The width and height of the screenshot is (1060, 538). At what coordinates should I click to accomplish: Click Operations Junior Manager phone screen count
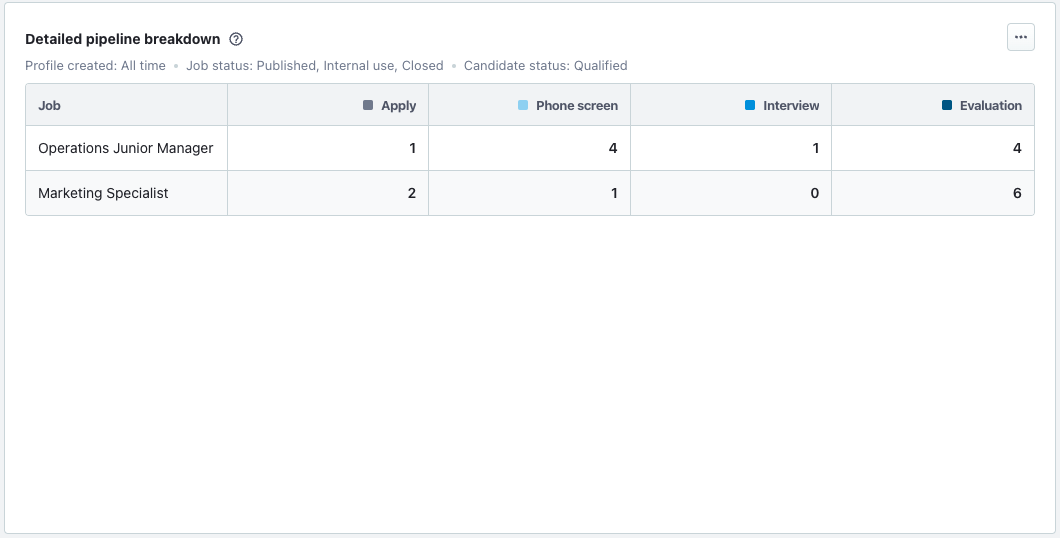coord(613,148)
